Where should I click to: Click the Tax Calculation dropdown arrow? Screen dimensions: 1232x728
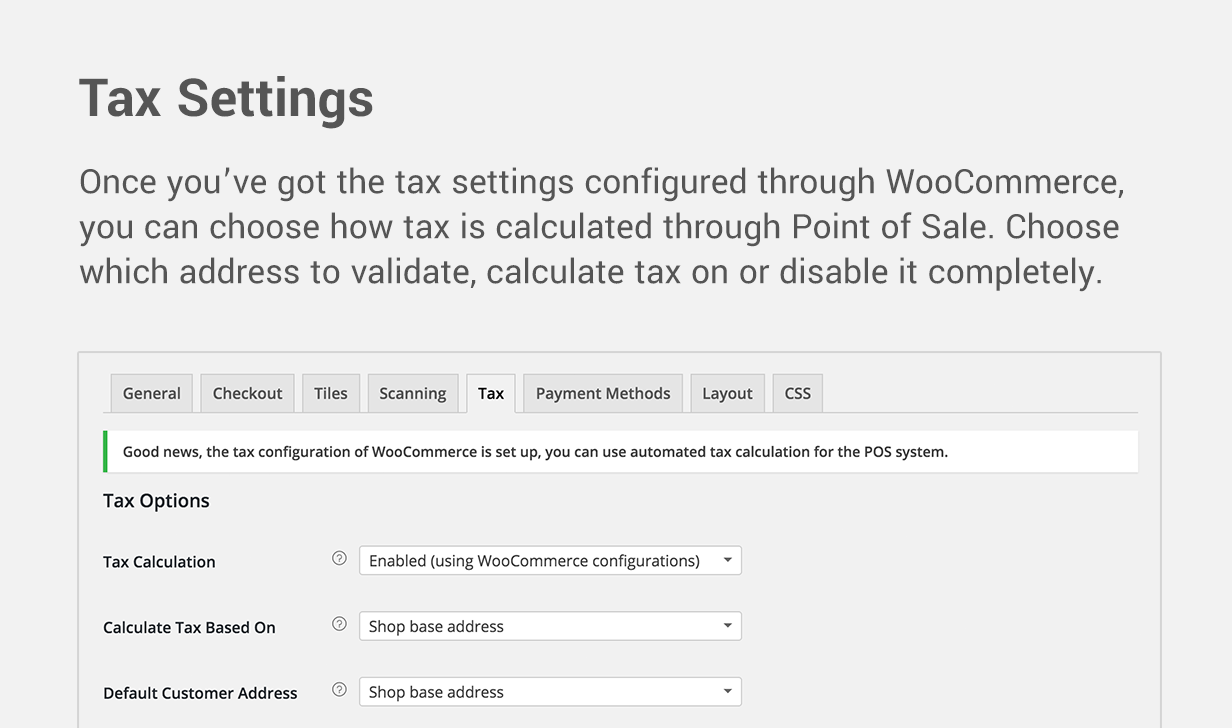[x=728, y=561]
